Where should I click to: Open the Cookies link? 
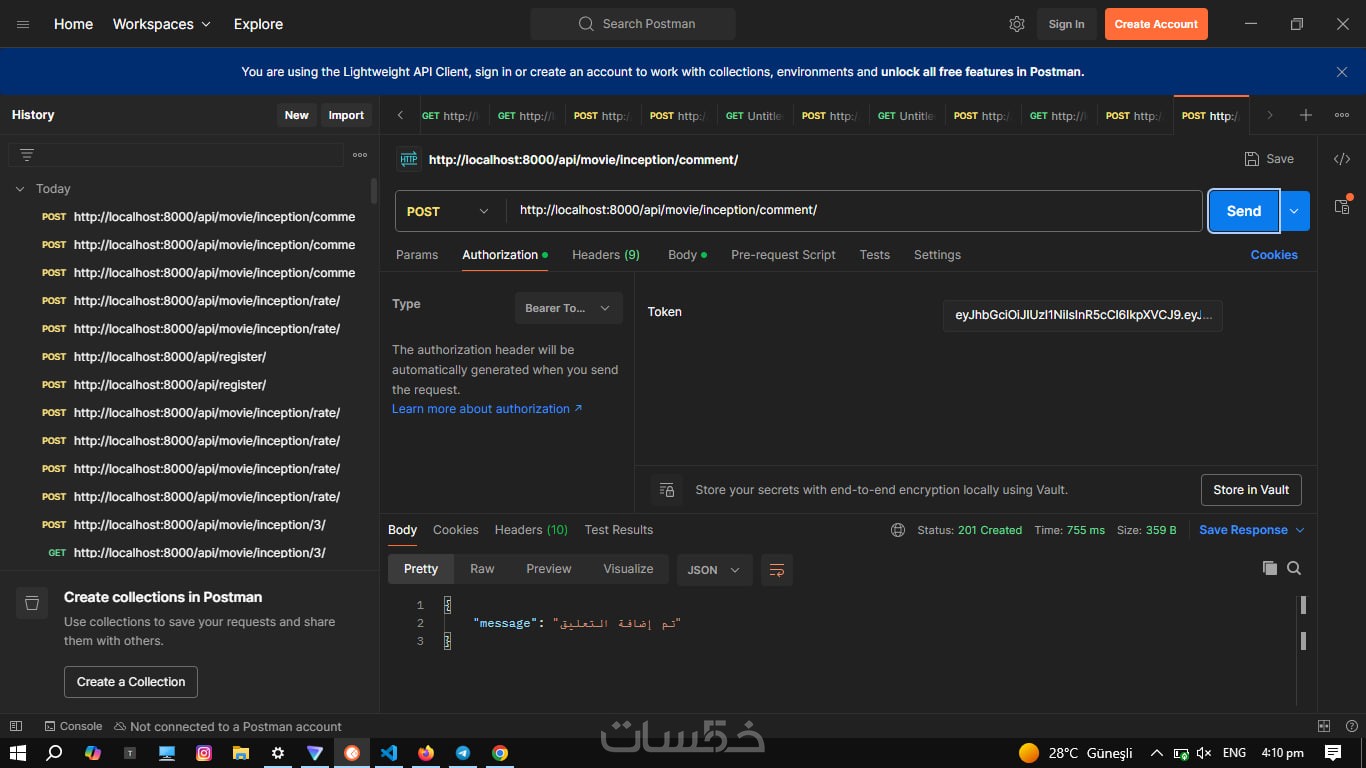tap(1274, 255)
